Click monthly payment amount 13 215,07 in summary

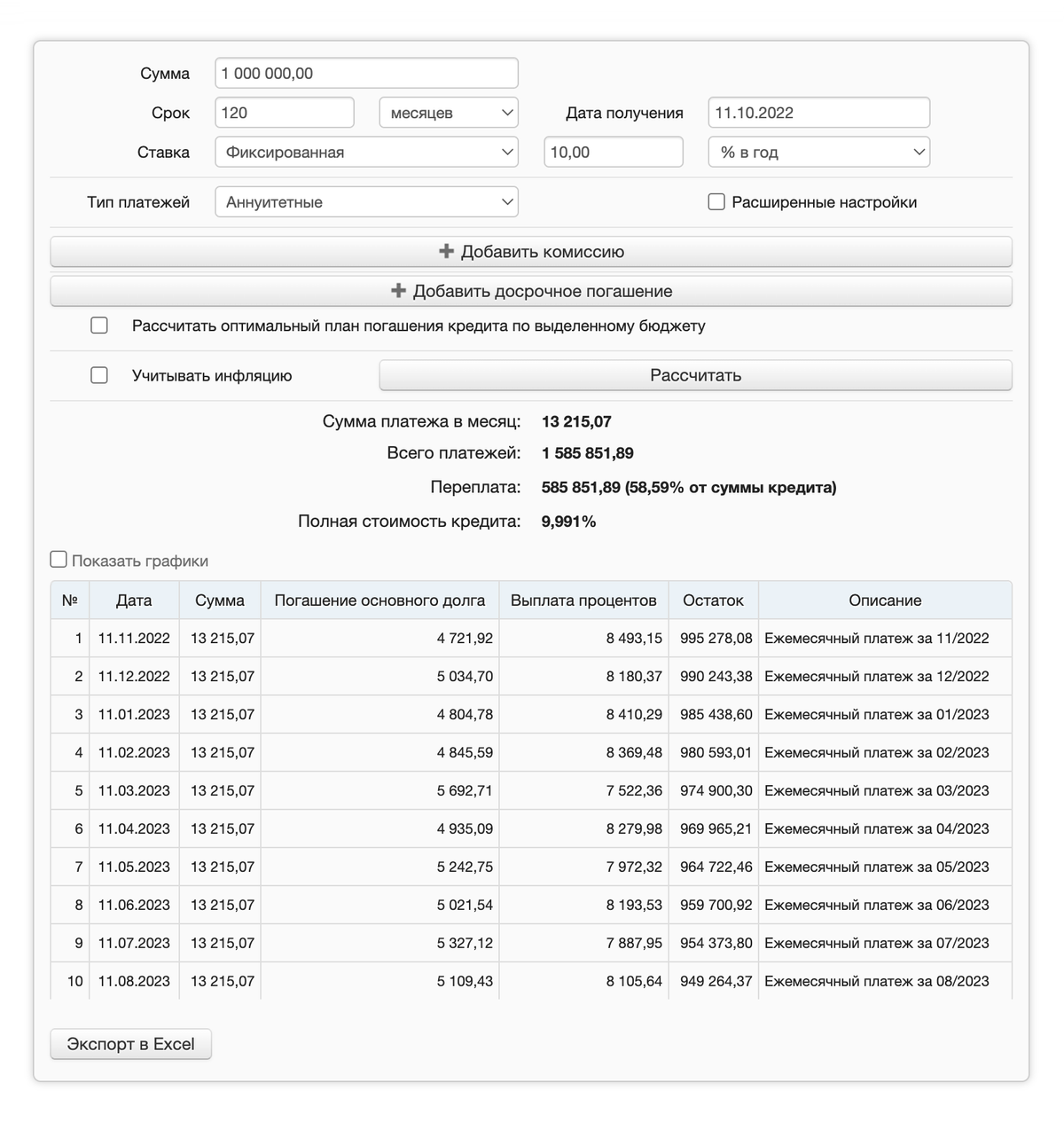click(576, 422)
